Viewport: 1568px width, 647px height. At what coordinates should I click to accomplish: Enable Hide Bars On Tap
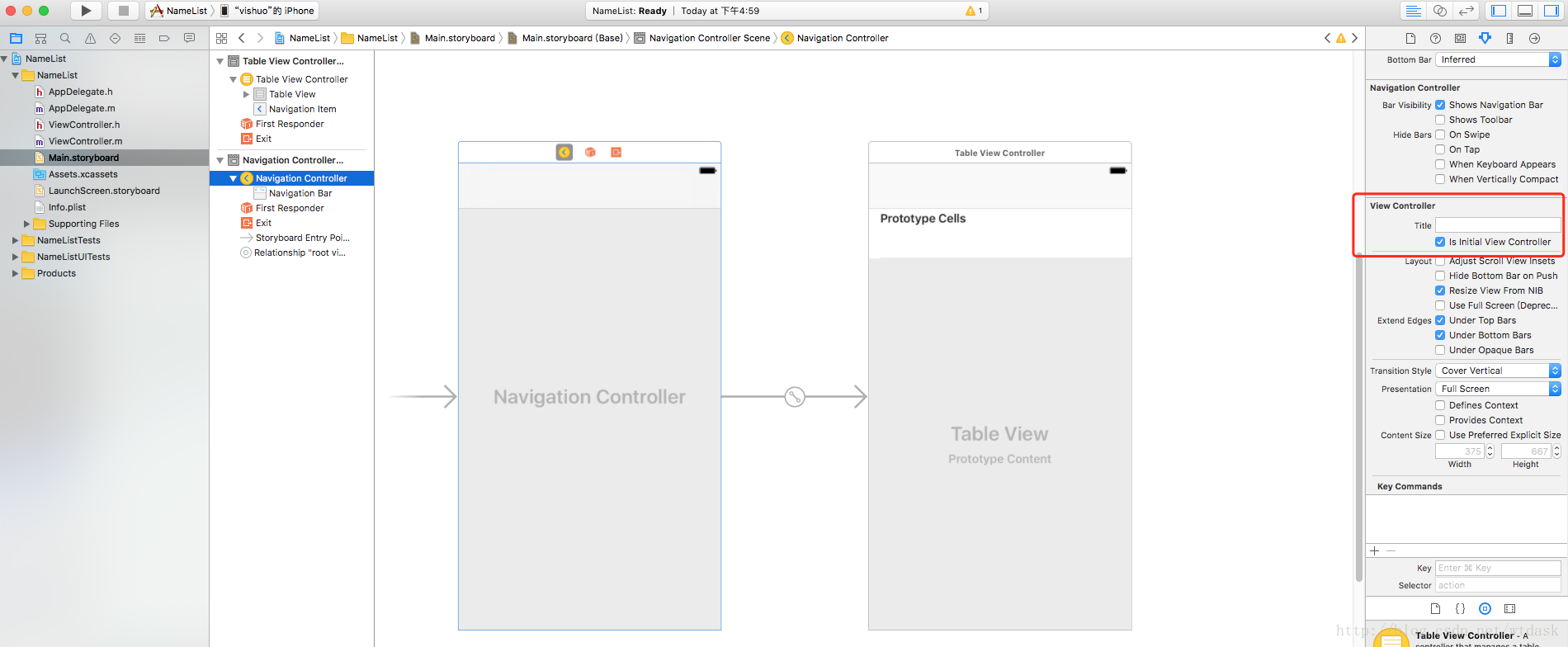coord(1440,149)
